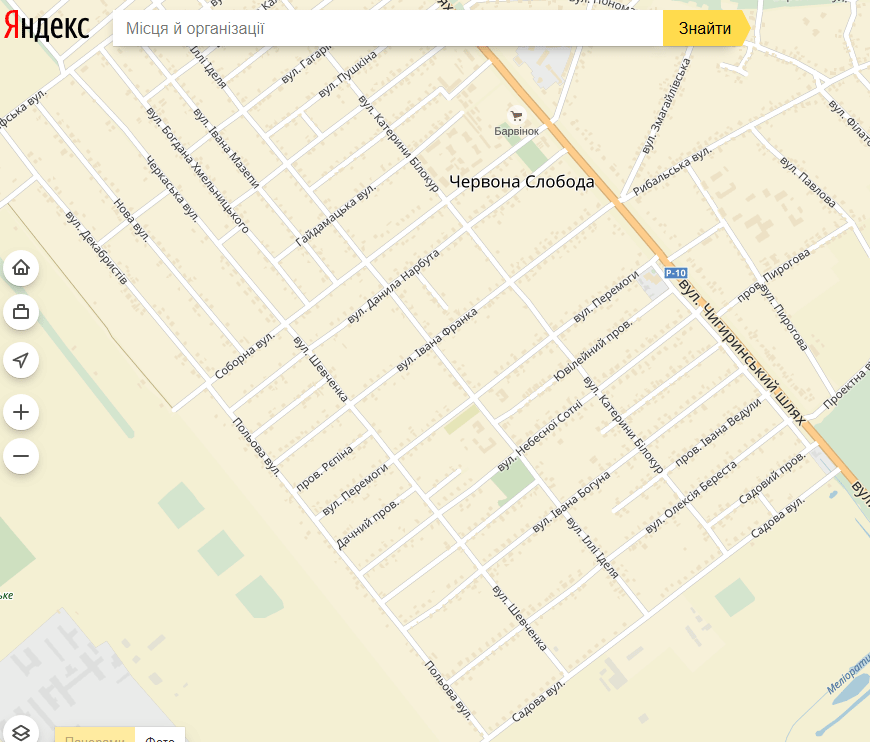The height and width of the screenshot is (742, 870).
Task: Select the Соборна вул. street label
Action: pos(245,356)
